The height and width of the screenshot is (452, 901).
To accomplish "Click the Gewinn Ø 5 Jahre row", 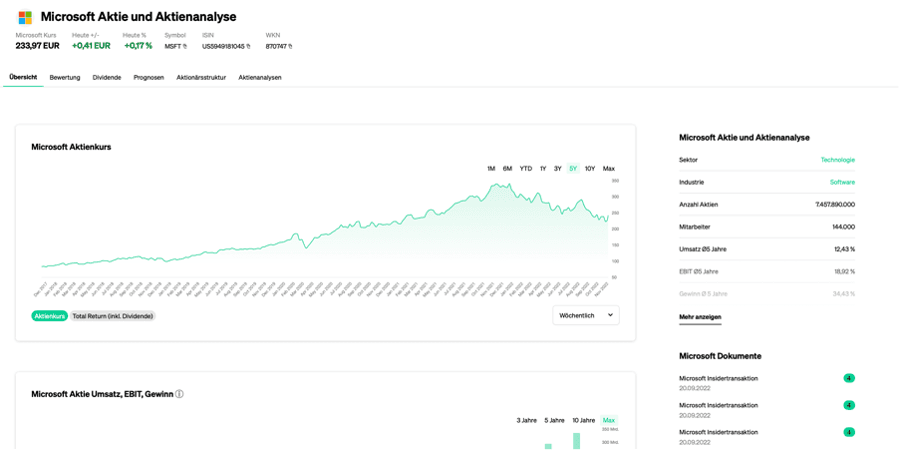I will pyautogui.click(x=767, y=294).
